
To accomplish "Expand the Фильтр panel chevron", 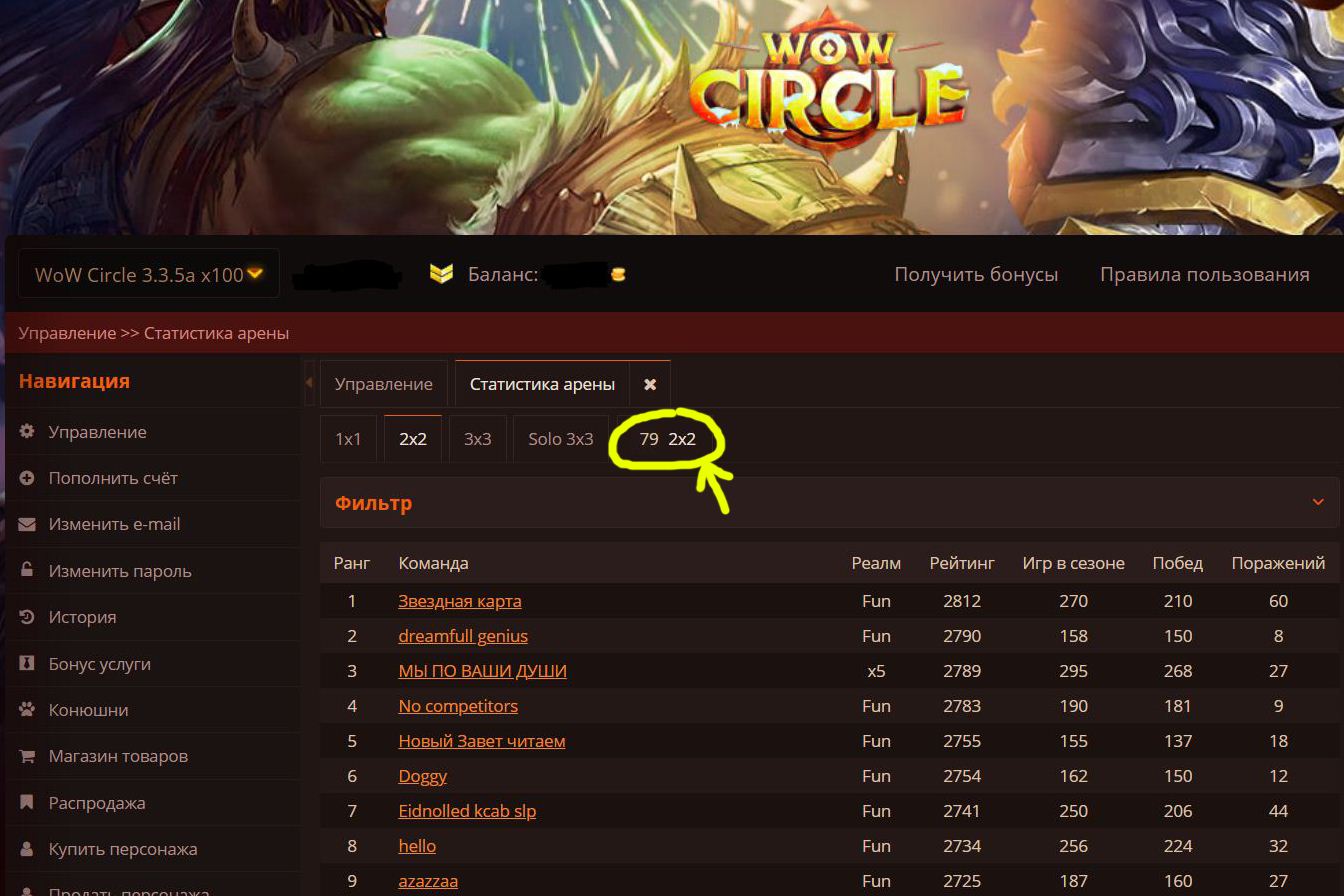I will [1318, 502].
